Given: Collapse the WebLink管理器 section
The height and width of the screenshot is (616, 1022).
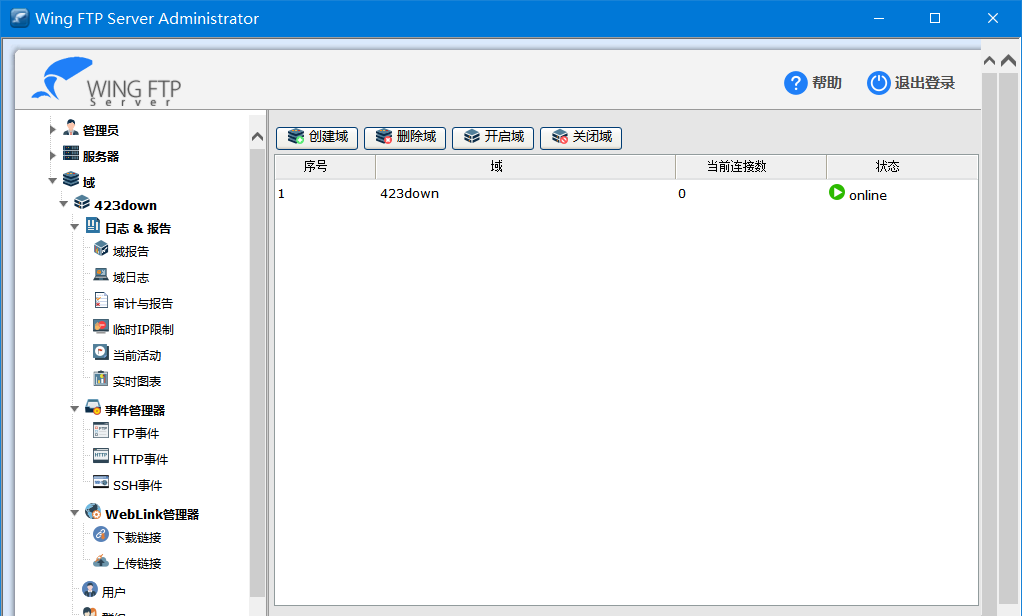Looking at the screenshot, I should (75, 514).
